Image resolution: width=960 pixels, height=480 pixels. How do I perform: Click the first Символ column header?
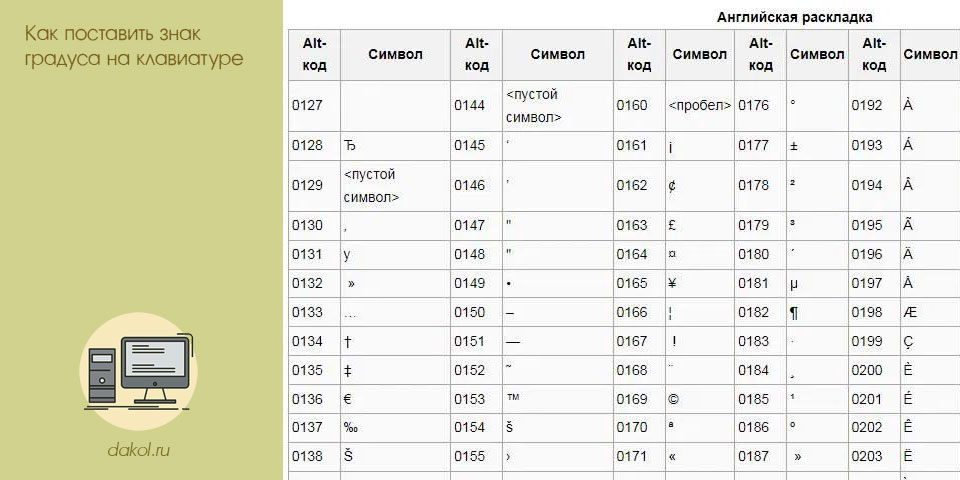tap(396, 54)
